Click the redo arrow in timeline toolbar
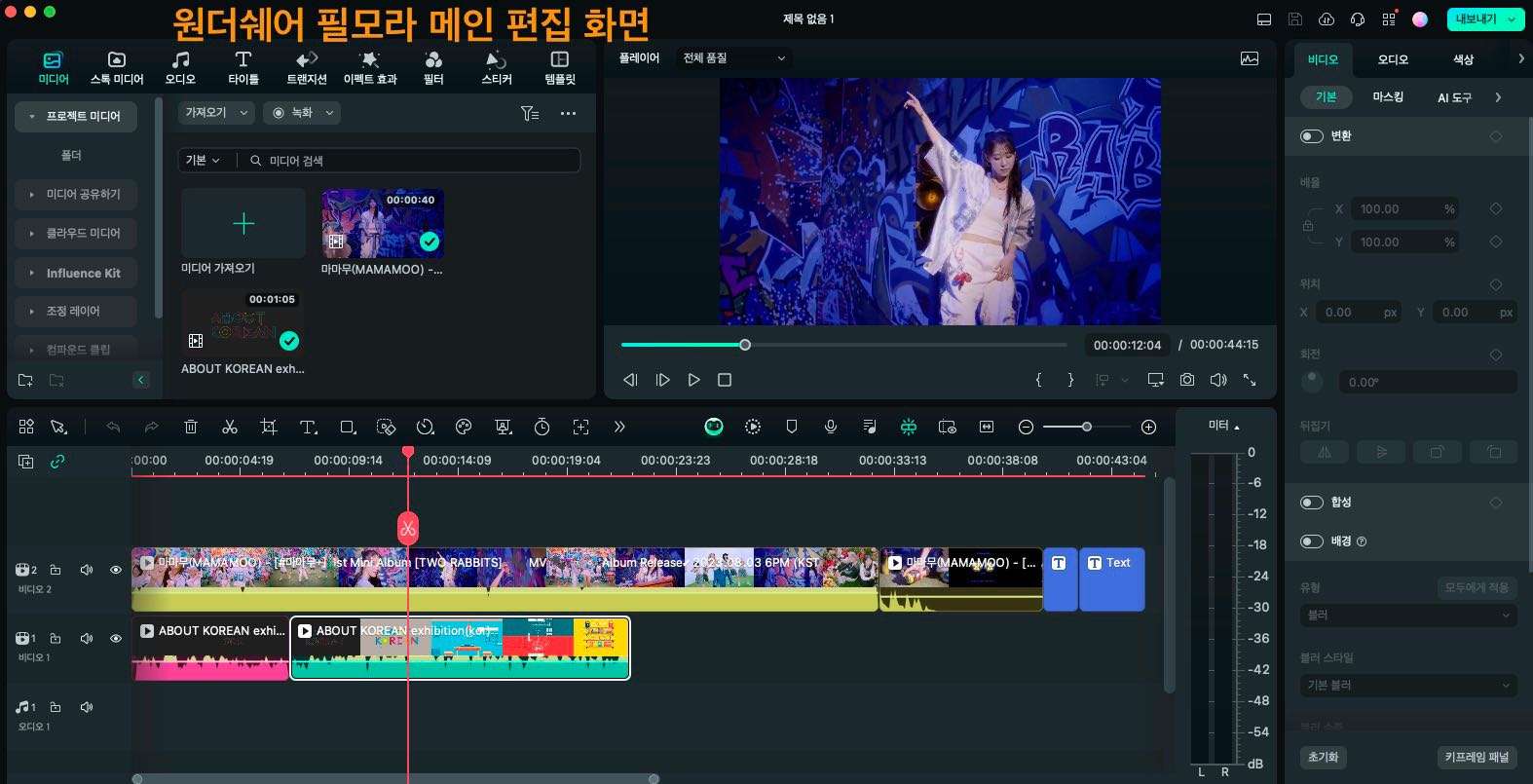Viewport: 1533px width, 784px height. tap(151, 427)
